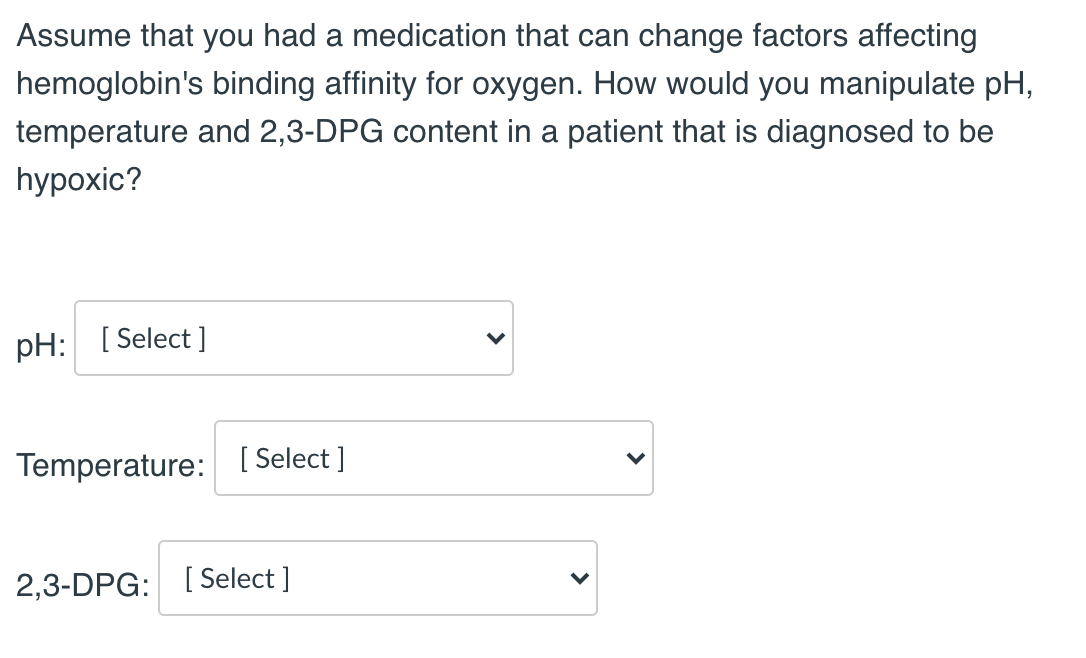The height and width of the screenshot is (658, 1086).
Task: Click the [Select] placeholder for Temperature
Action: click(x=291, y=458)
